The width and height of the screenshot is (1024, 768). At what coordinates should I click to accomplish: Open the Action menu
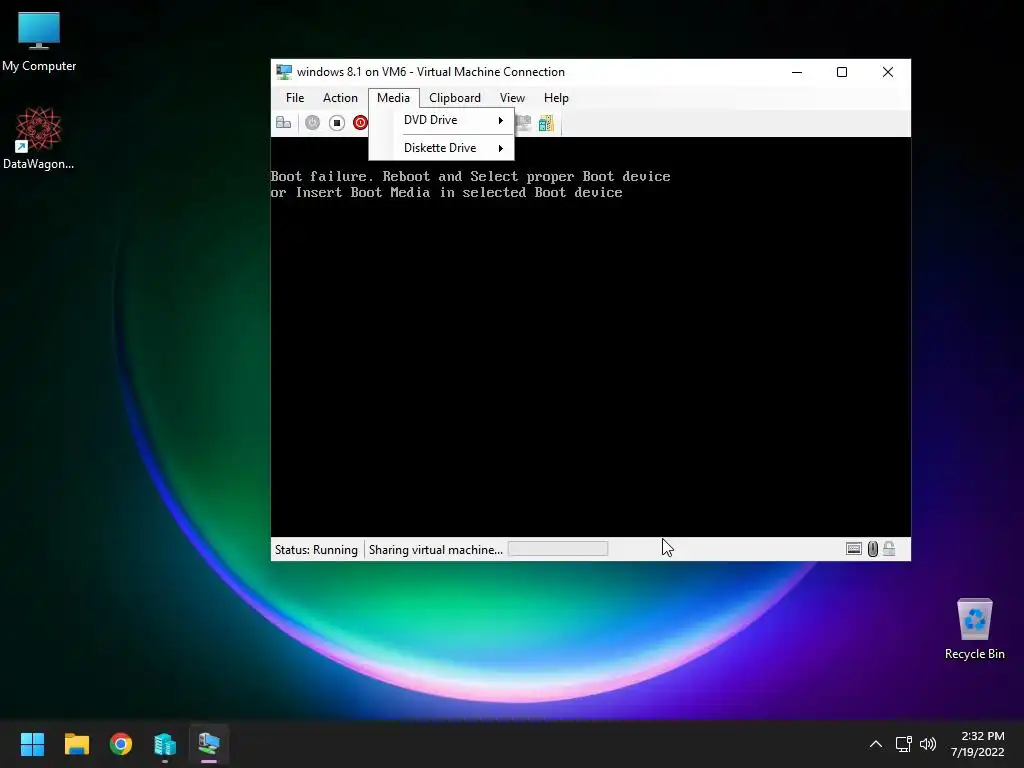[x=340, y=98]
